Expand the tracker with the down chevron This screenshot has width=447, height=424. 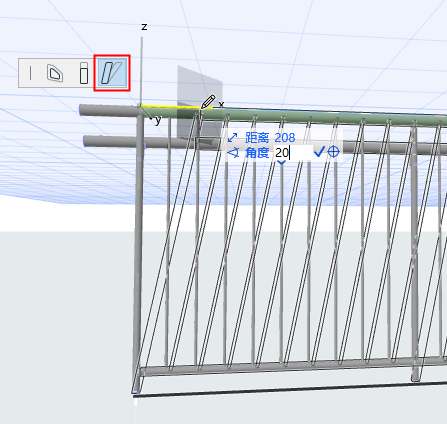coord(282,162)
